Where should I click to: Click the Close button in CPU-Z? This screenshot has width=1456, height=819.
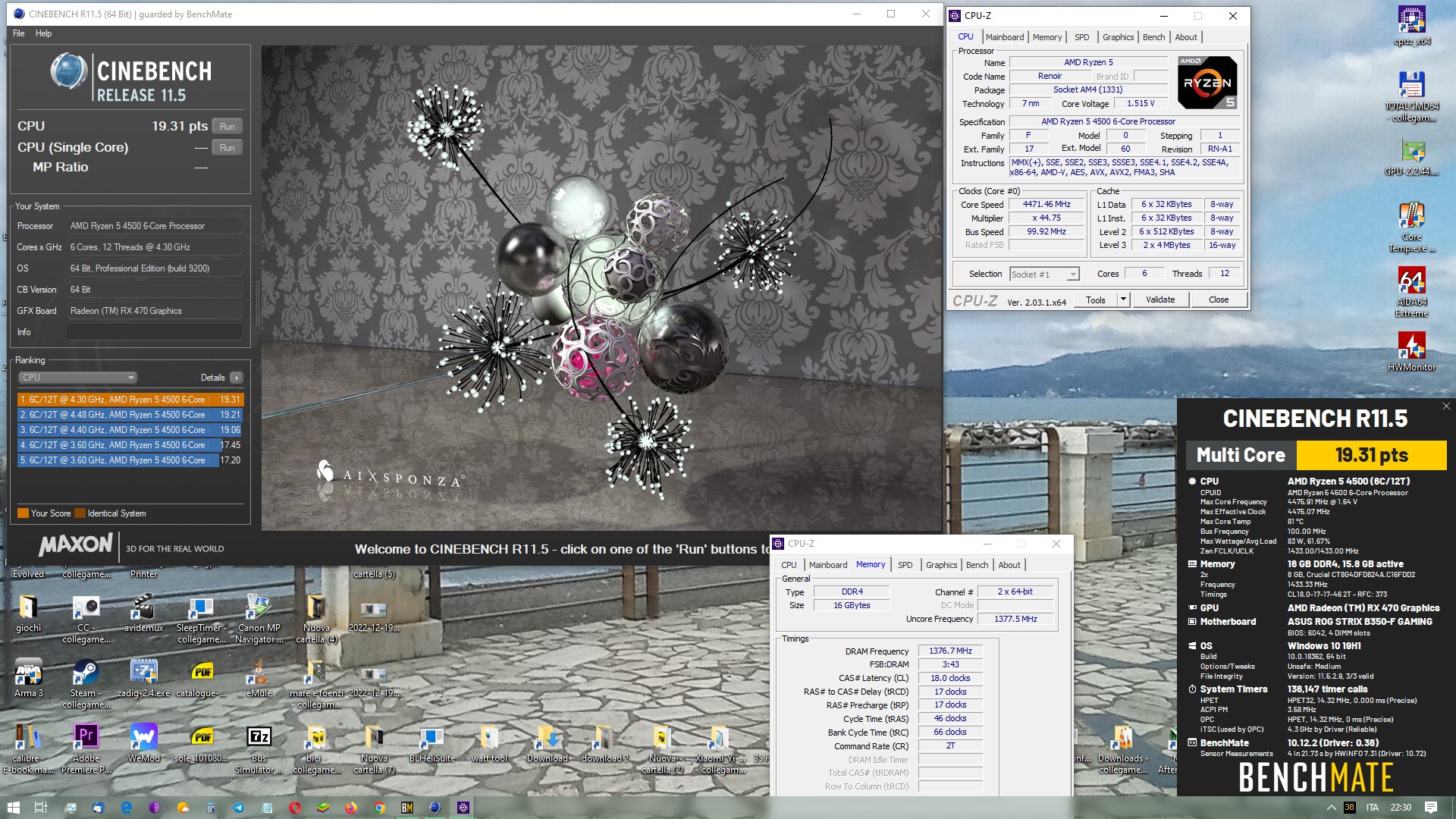tap(1218, 300)
